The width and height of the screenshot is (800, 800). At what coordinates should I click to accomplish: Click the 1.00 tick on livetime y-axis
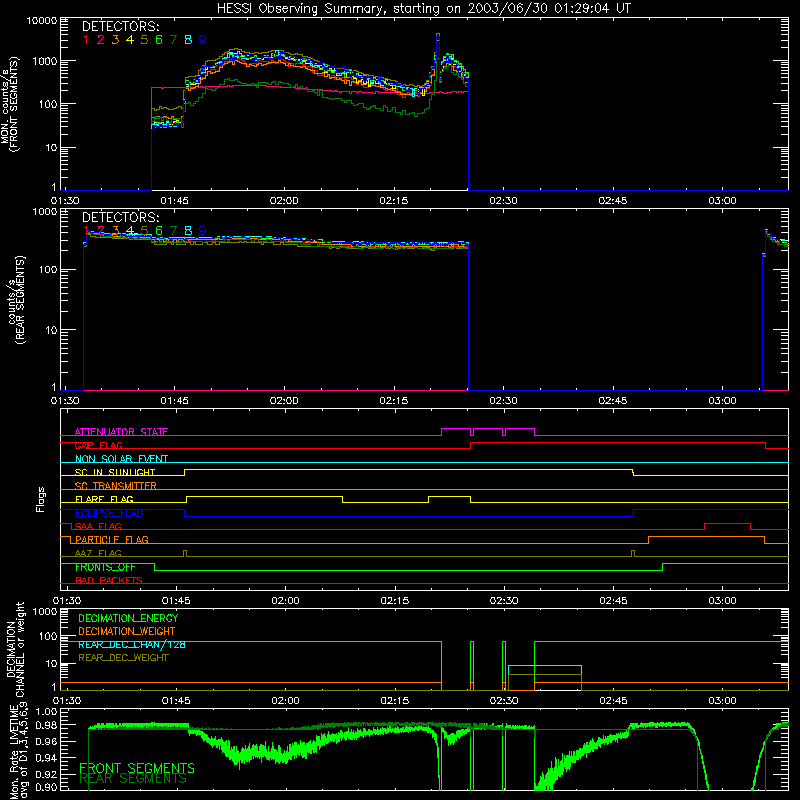(x=46, y=712)
